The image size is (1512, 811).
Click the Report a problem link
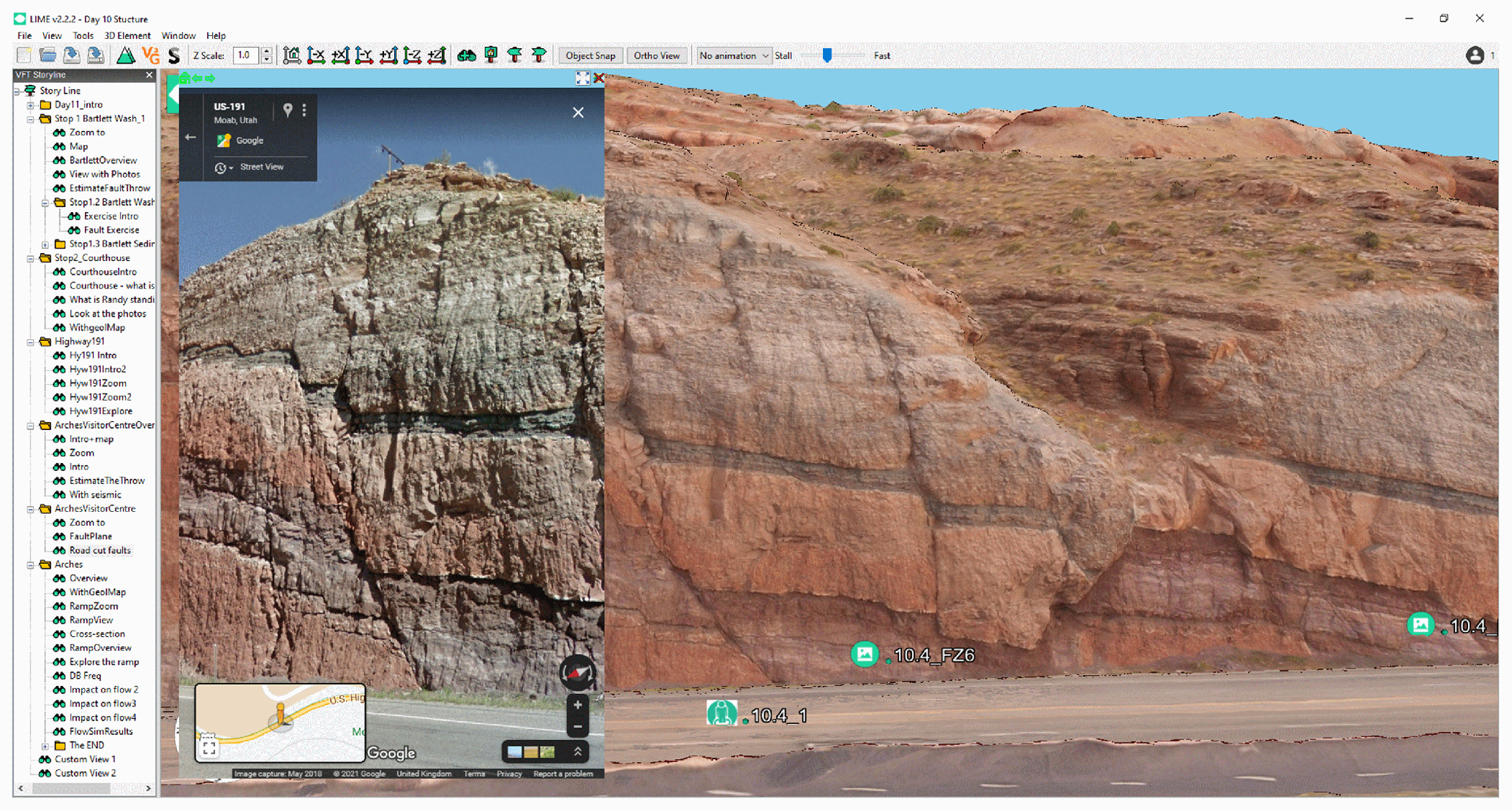tap(563, 774)
